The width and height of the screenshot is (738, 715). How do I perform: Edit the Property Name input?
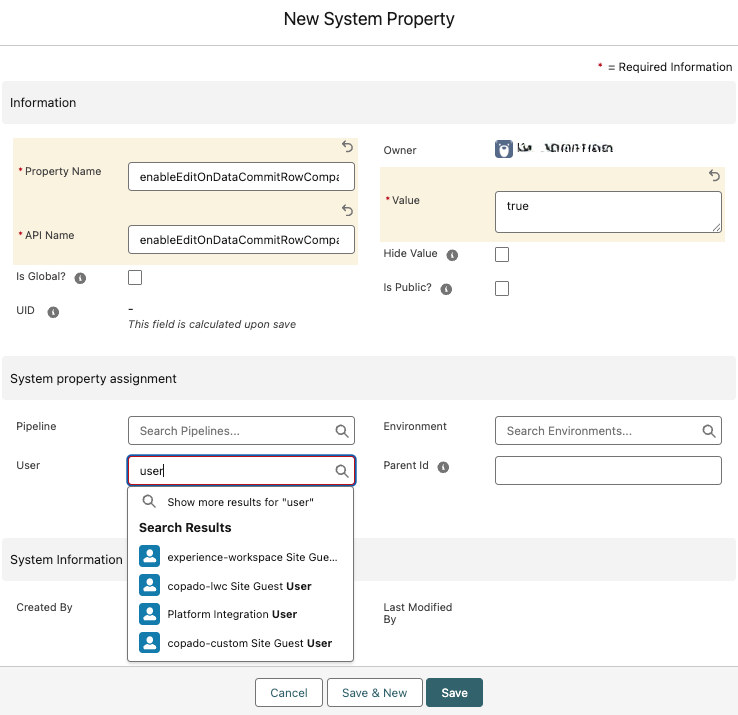coord(241,177)
